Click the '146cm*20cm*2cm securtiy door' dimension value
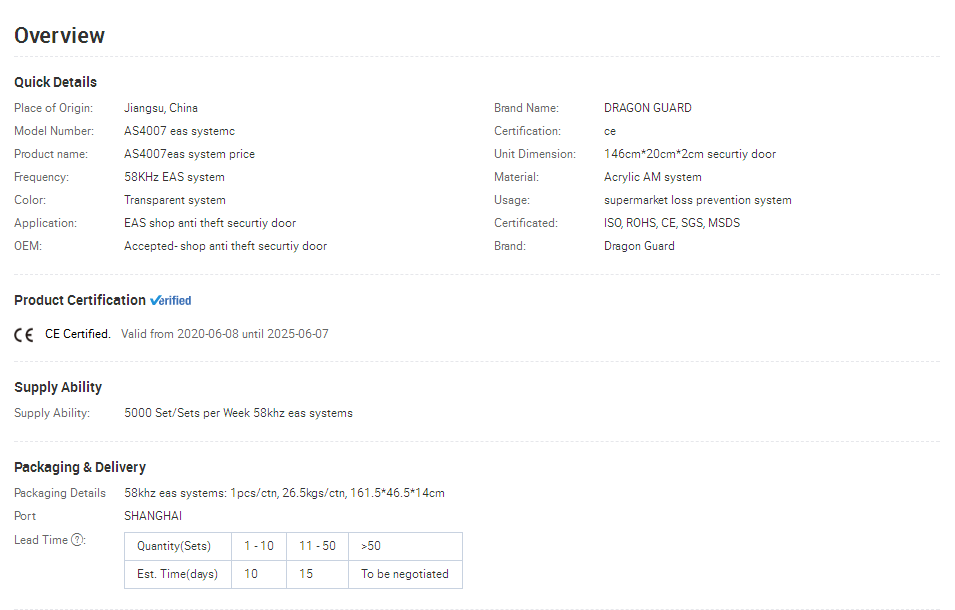The width and height of the screenshot is (955, 610). [690, 154]
